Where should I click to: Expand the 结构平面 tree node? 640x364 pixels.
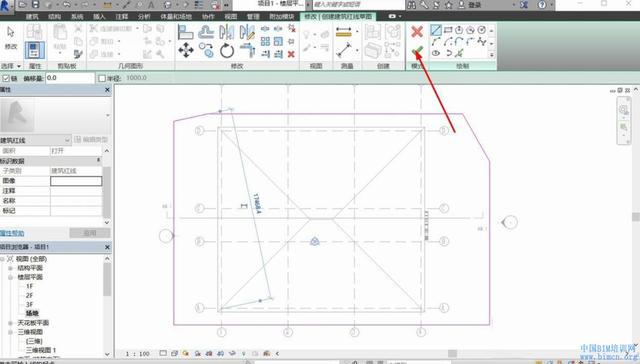coord(10,268)
